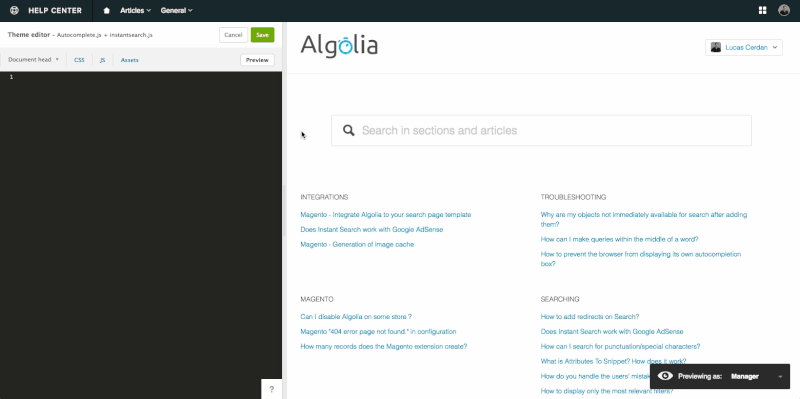800x399 pixels.
Task: Open Magento 404 error page not found article
Action: tap(378, 332)
